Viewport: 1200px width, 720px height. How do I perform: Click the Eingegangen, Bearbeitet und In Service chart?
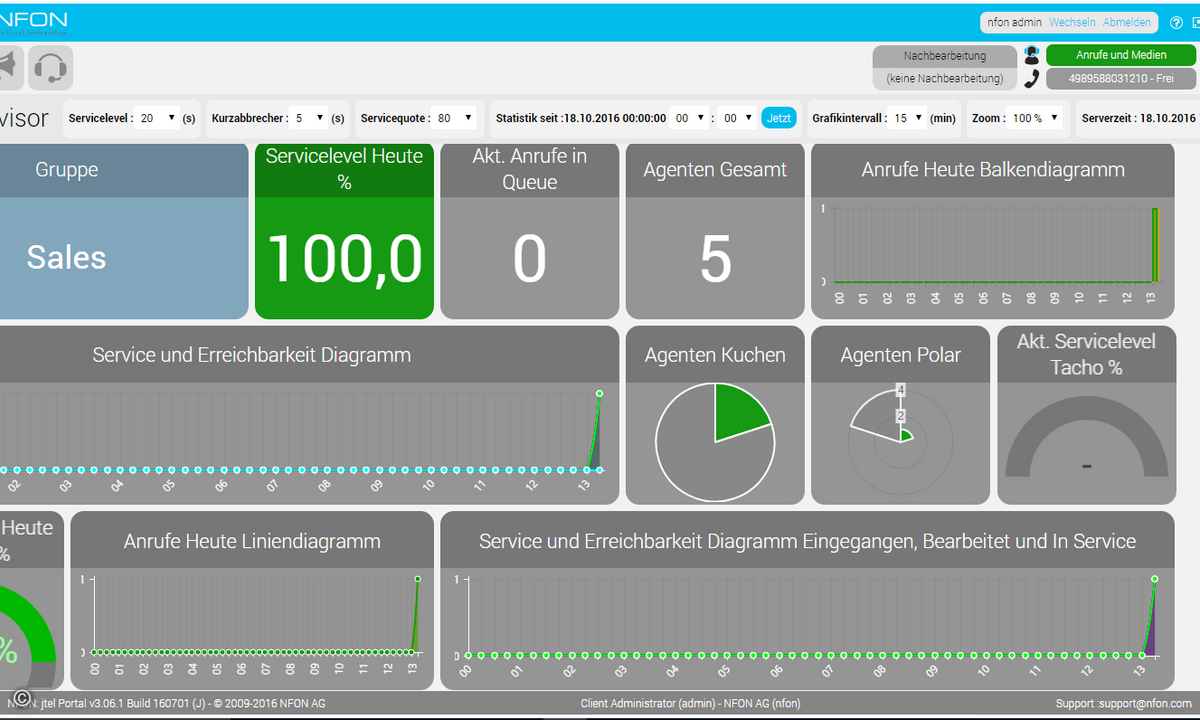pyautogui.click(x=808, y=600)
